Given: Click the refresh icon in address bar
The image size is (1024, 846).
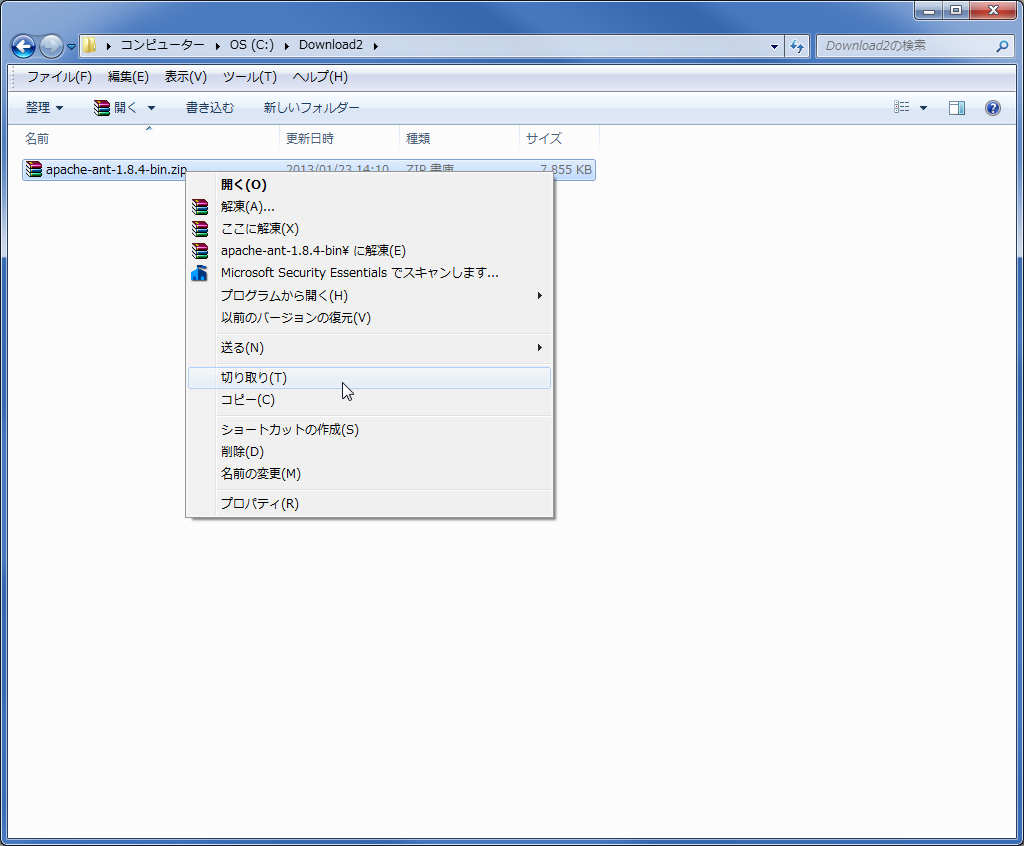Looking at the screenshot, I should point(797,45).
